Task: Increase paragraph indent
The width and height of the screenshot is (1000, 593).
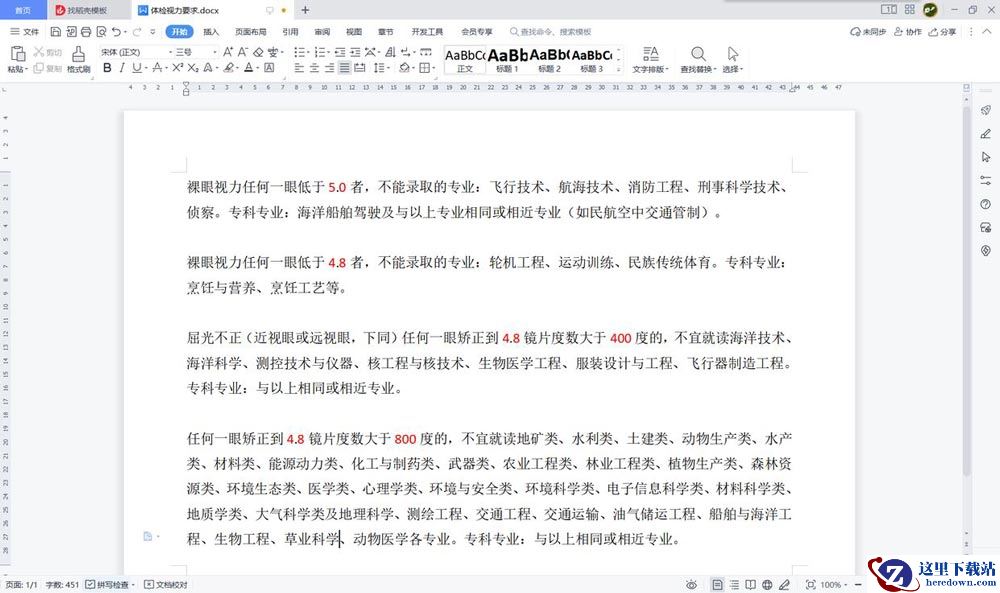Action: [355, 52]
